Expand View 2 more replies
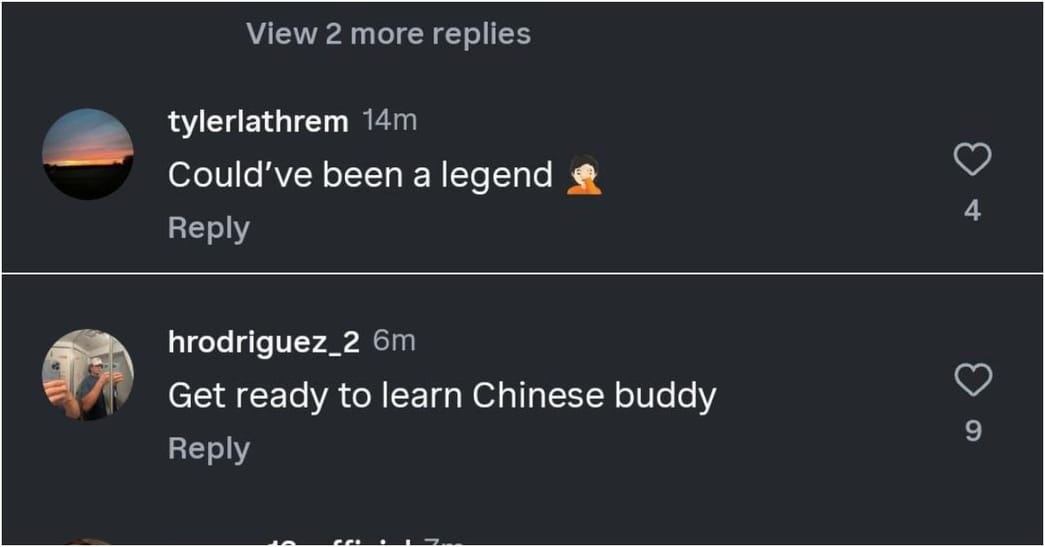Viewport: 1045px width, 547px height. pos(389,33)
